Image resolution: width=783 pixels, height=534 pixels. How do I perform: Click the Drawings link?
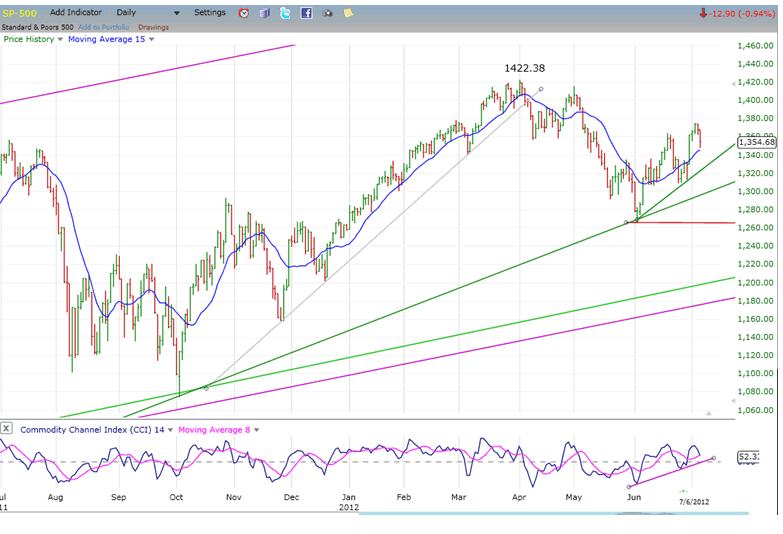point(153,27)
